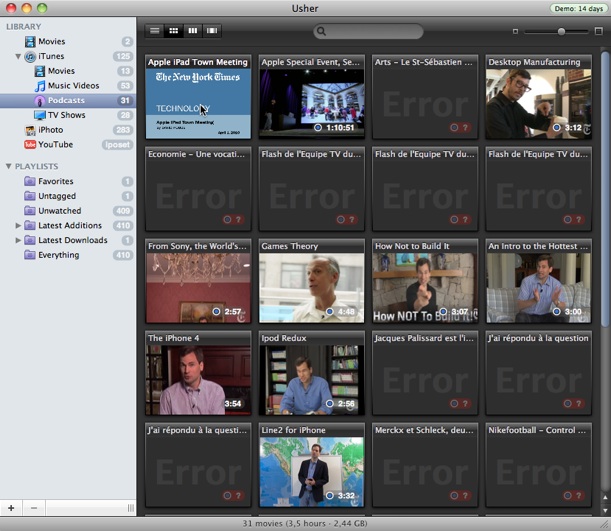Switch to list view mode
Screen dimensions: 611x531
pos(155,31)
